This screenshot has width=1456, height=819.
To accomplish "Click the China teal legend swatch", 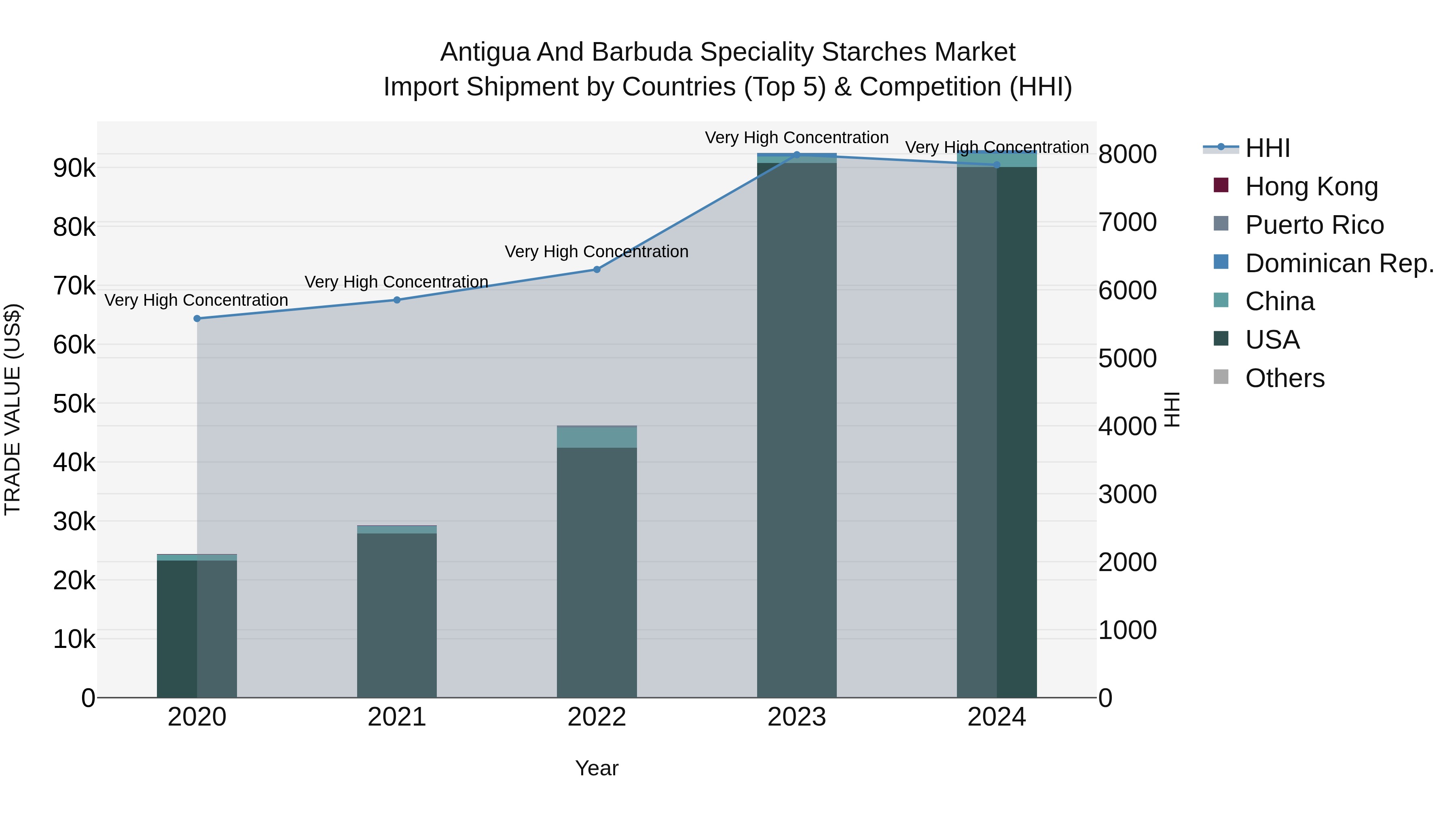I will (x=1221, y=300).
